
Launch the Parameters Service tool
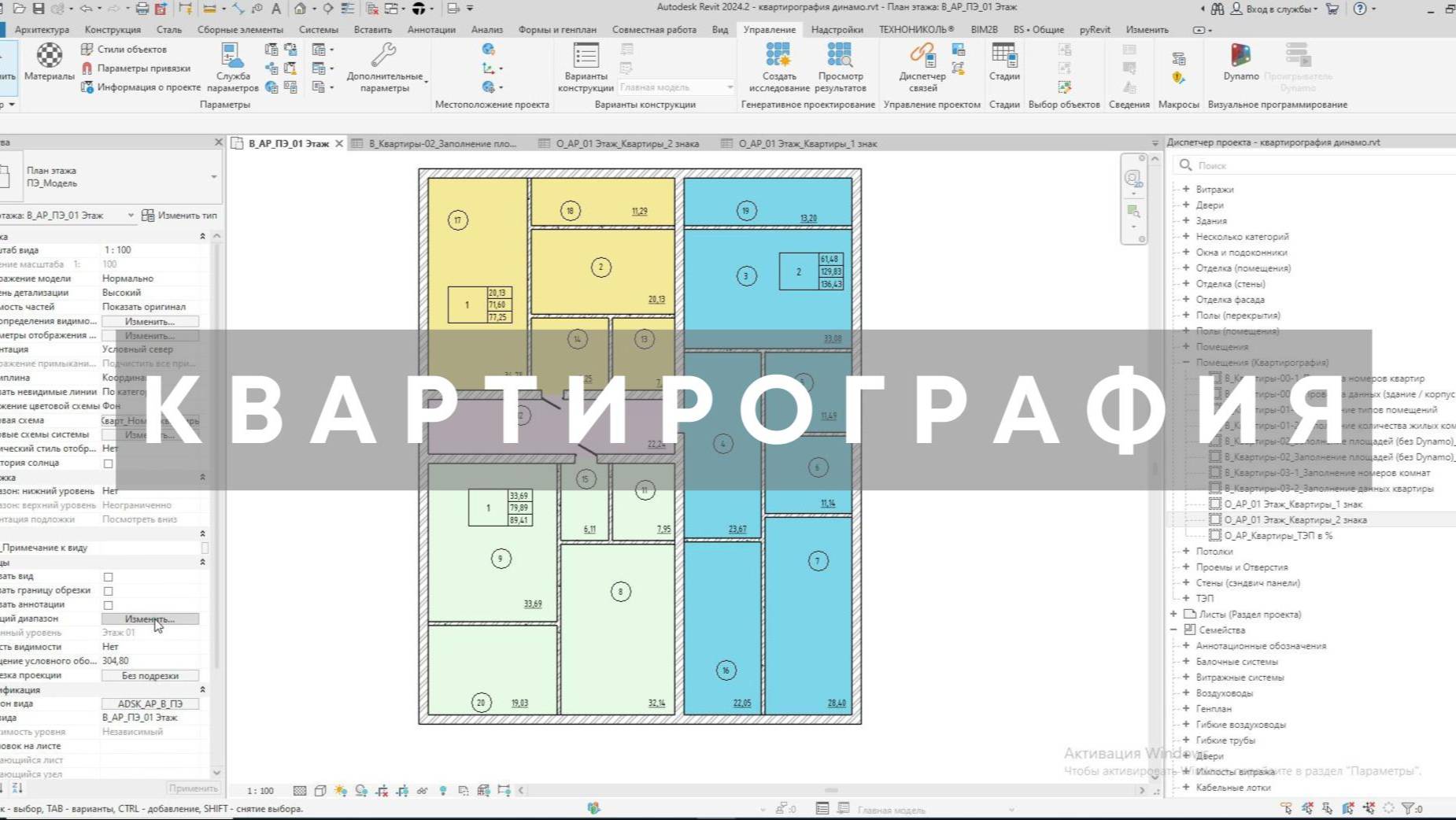tap(232, 68)
